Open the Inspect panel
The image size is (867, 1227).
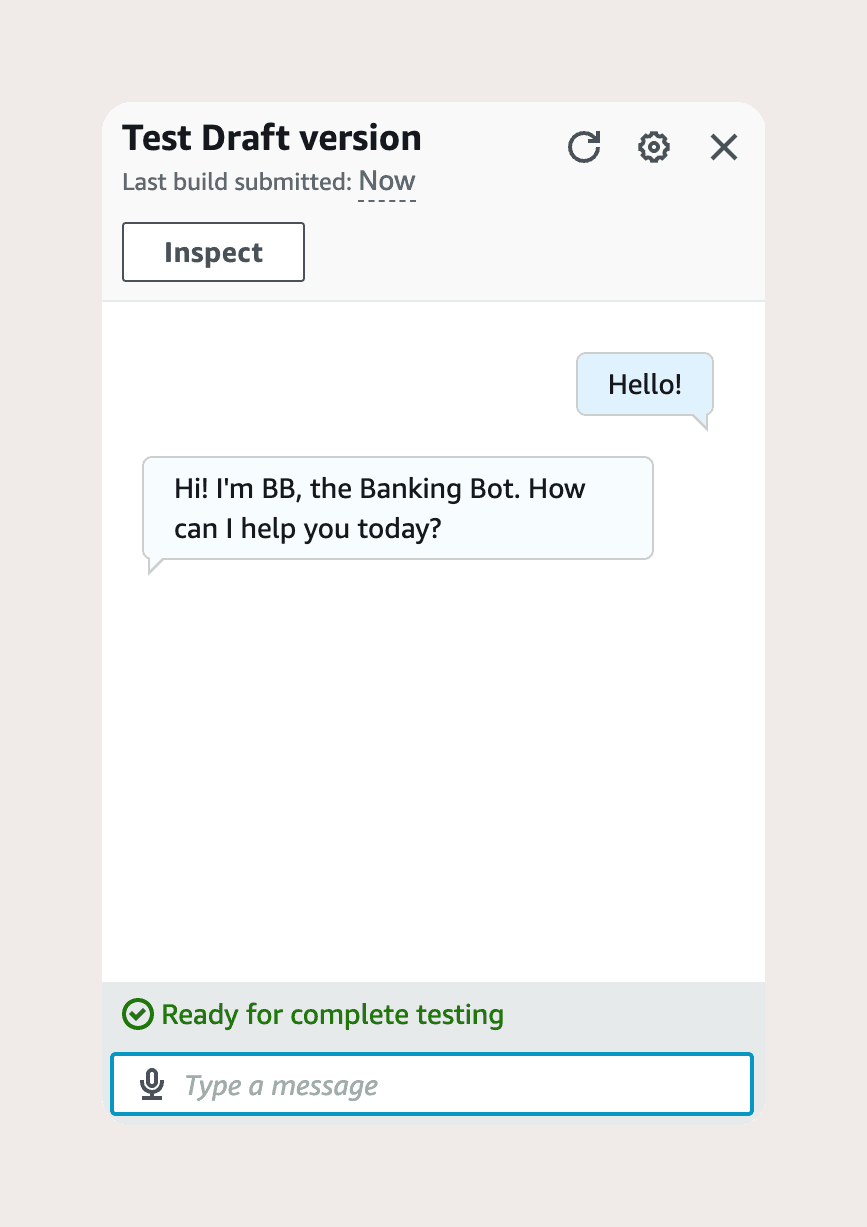coord(212,252)
